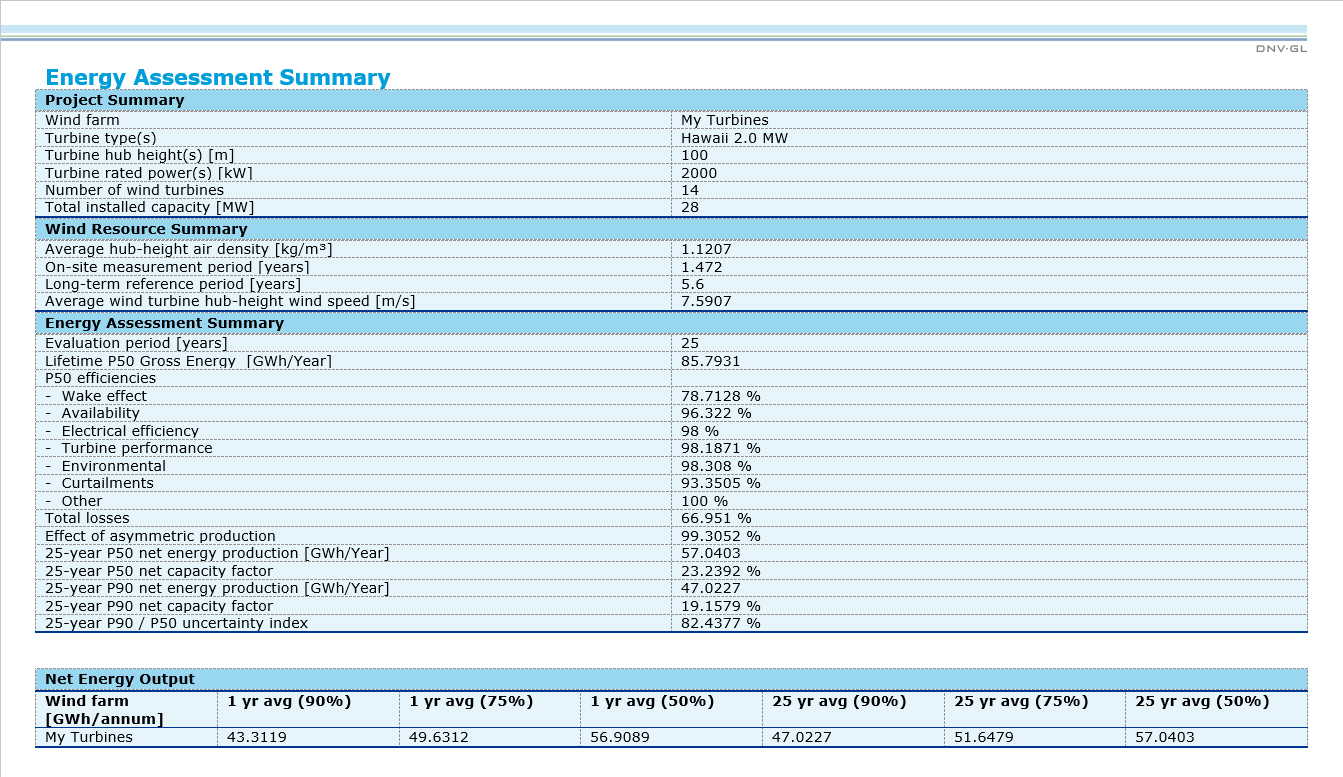Select the installed capacity value 28
The width and height of the screenshot is (1343, 777).
[690, 208]
